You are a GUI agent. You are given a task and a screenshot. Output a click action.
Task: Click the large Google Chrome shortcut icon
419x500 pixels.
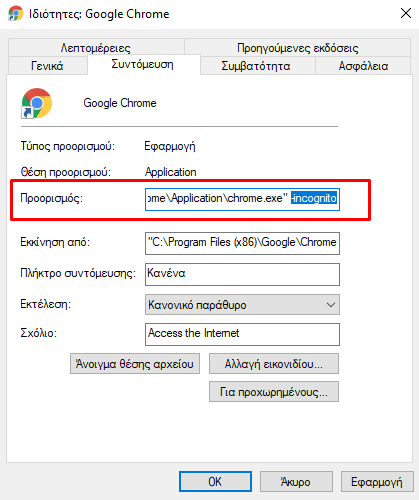[37, 103]
